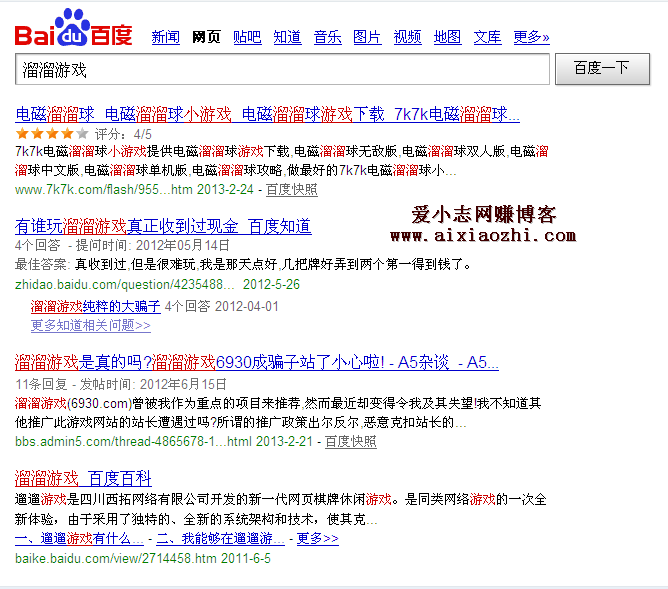This screenshot has width=668, height=589.
Task: Click 4个回答 - 提问时间 info line
Action: [122, 245]
